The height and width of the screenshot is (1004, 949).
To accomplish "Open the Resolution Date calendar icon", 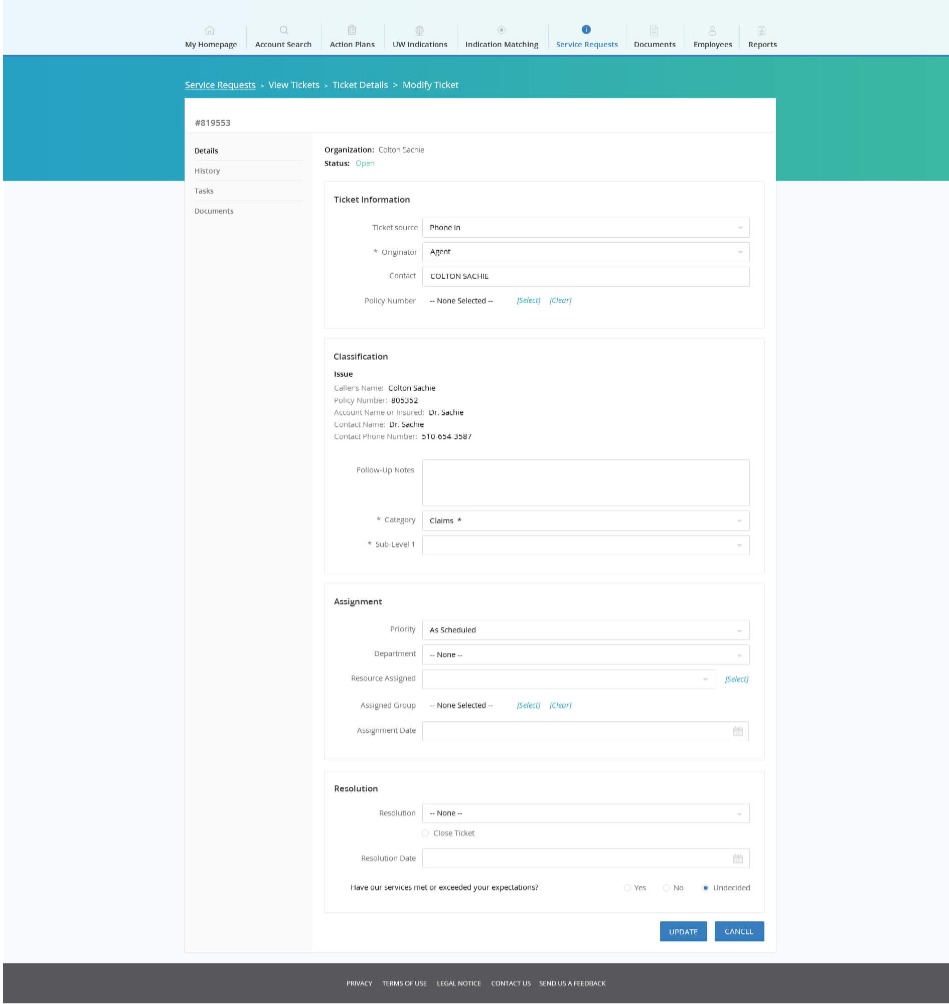I will [x=738, y=859].
